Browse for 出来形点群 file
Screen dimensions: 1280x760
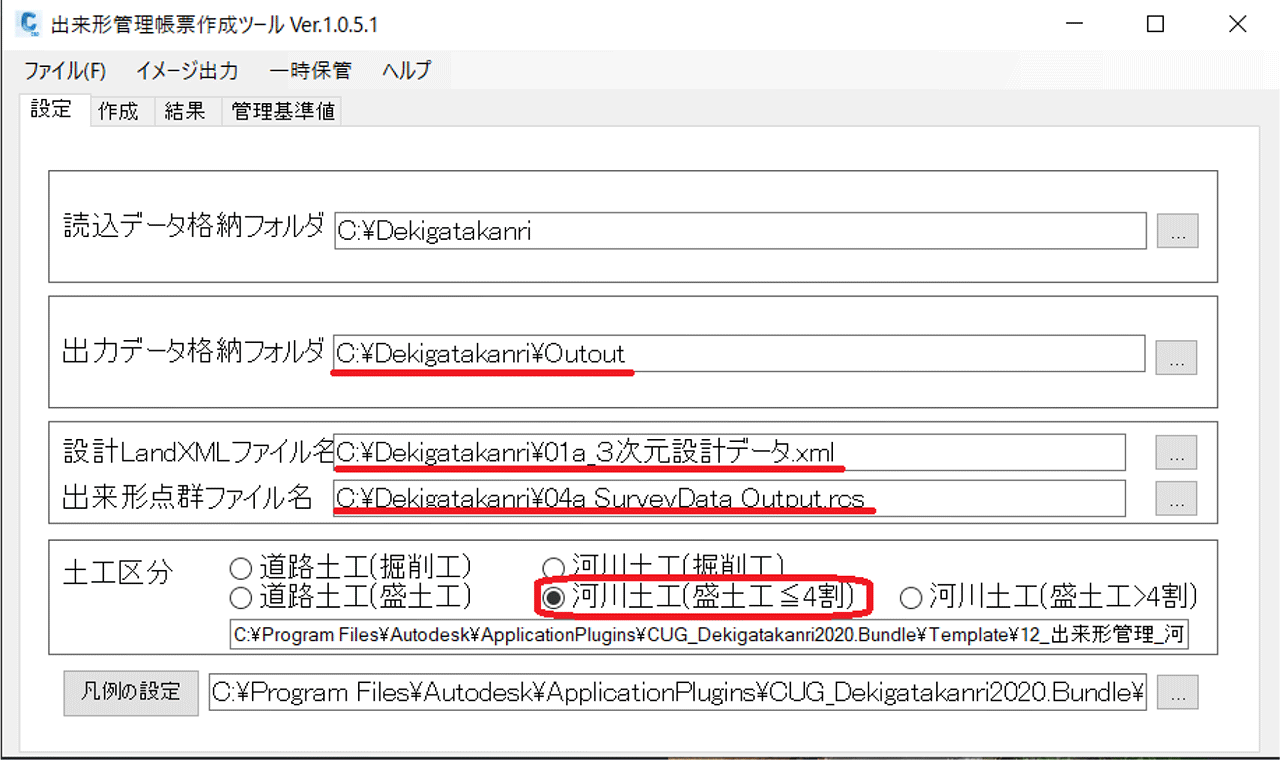pyautogui.click(x=1176, y=498)
